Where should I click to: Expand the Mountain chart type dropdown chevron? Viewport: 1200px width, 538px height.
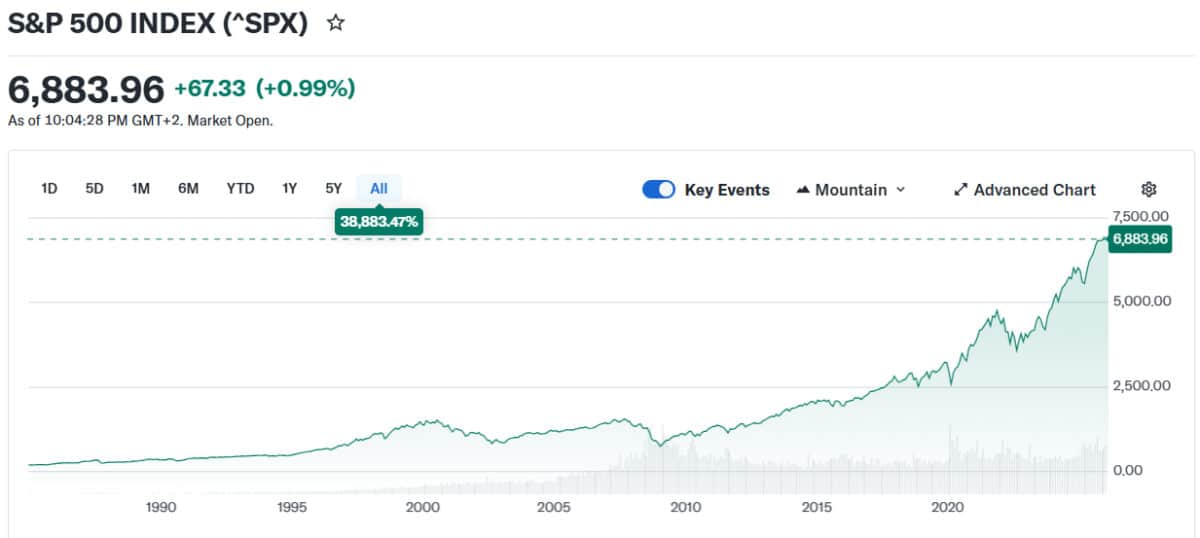pos(900,189)
